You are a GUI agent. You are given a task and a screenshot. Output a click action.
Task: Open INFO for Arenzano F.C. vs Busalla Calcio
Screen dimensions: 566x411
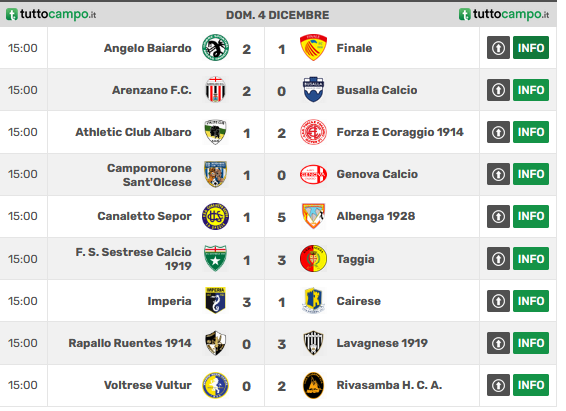pyautogui.click(x=531, y=89)
